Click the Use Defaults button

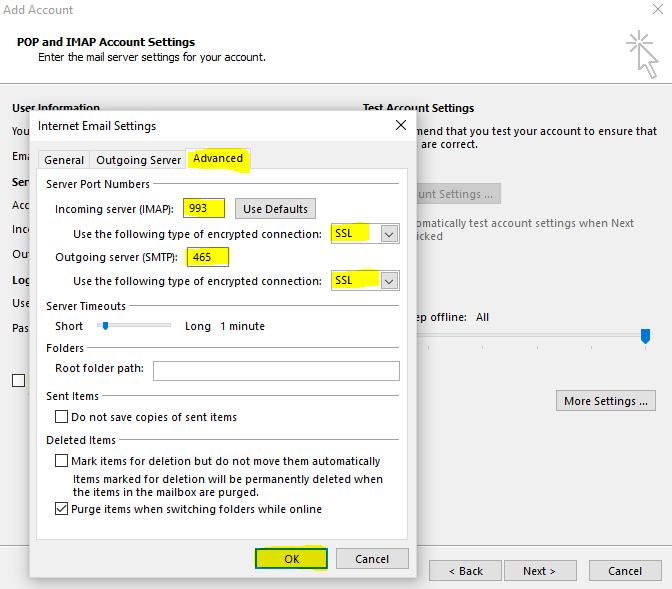(275, 209)
